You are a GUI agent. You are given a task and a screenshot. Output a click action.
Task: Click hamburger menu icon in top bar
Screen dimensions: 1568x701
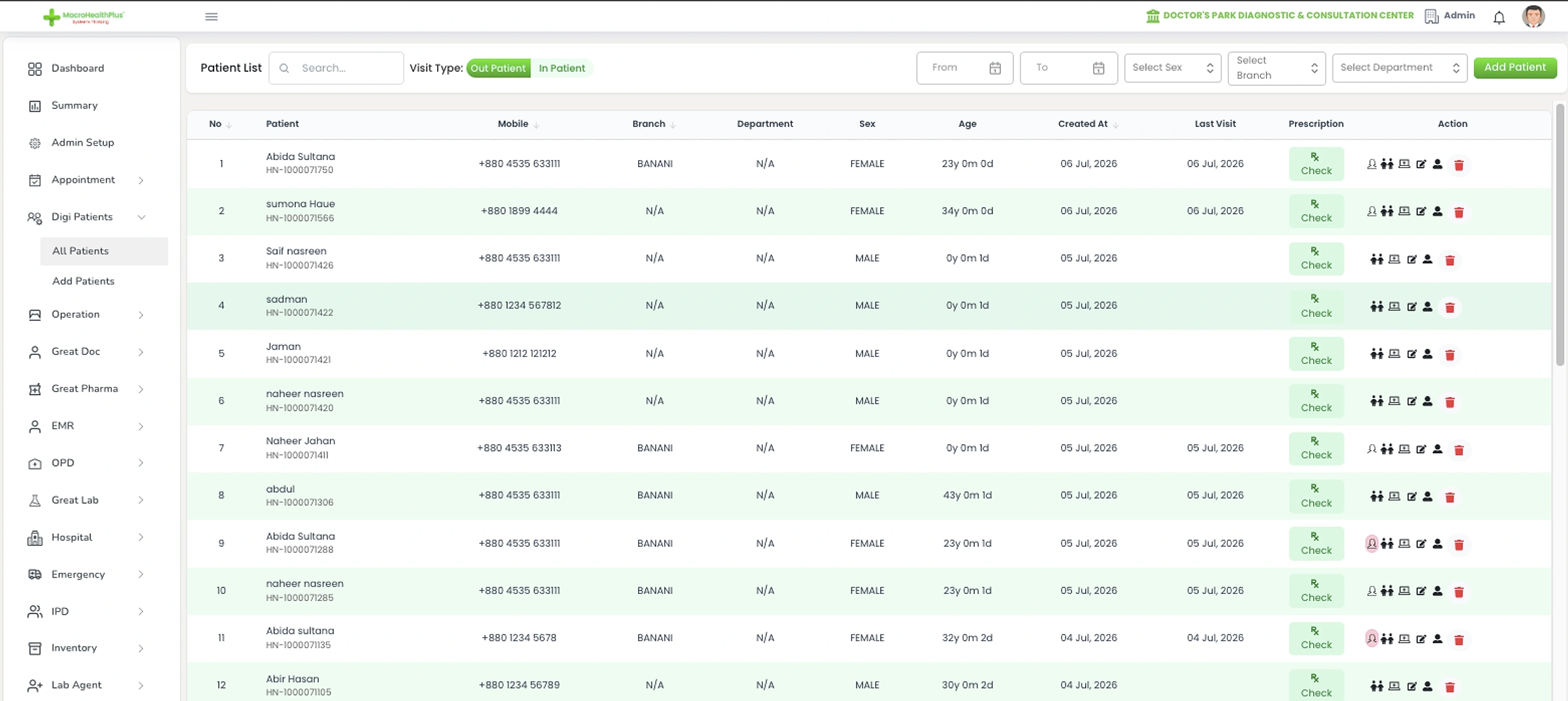pos(211,16)
